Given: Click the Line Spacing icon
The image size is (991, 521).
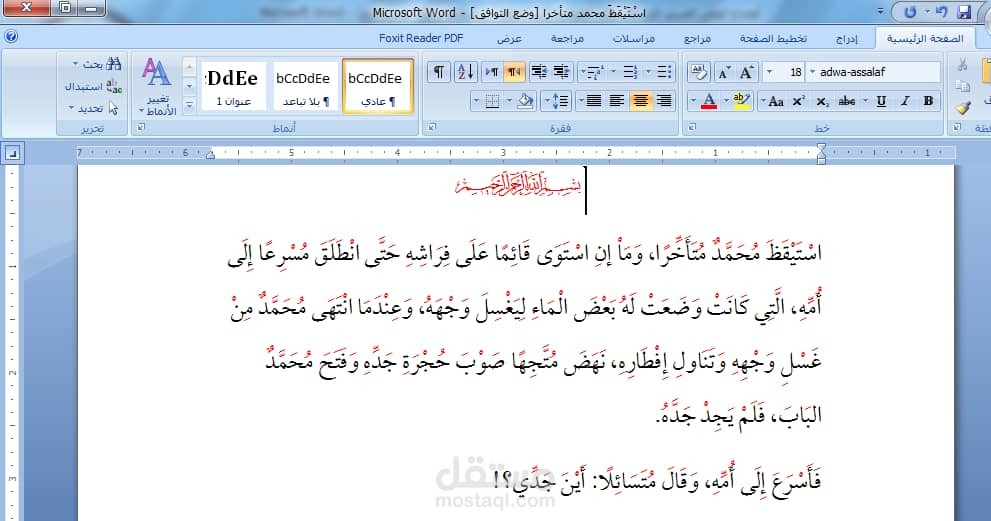Looking at the screenshot, I should [560, 101].
